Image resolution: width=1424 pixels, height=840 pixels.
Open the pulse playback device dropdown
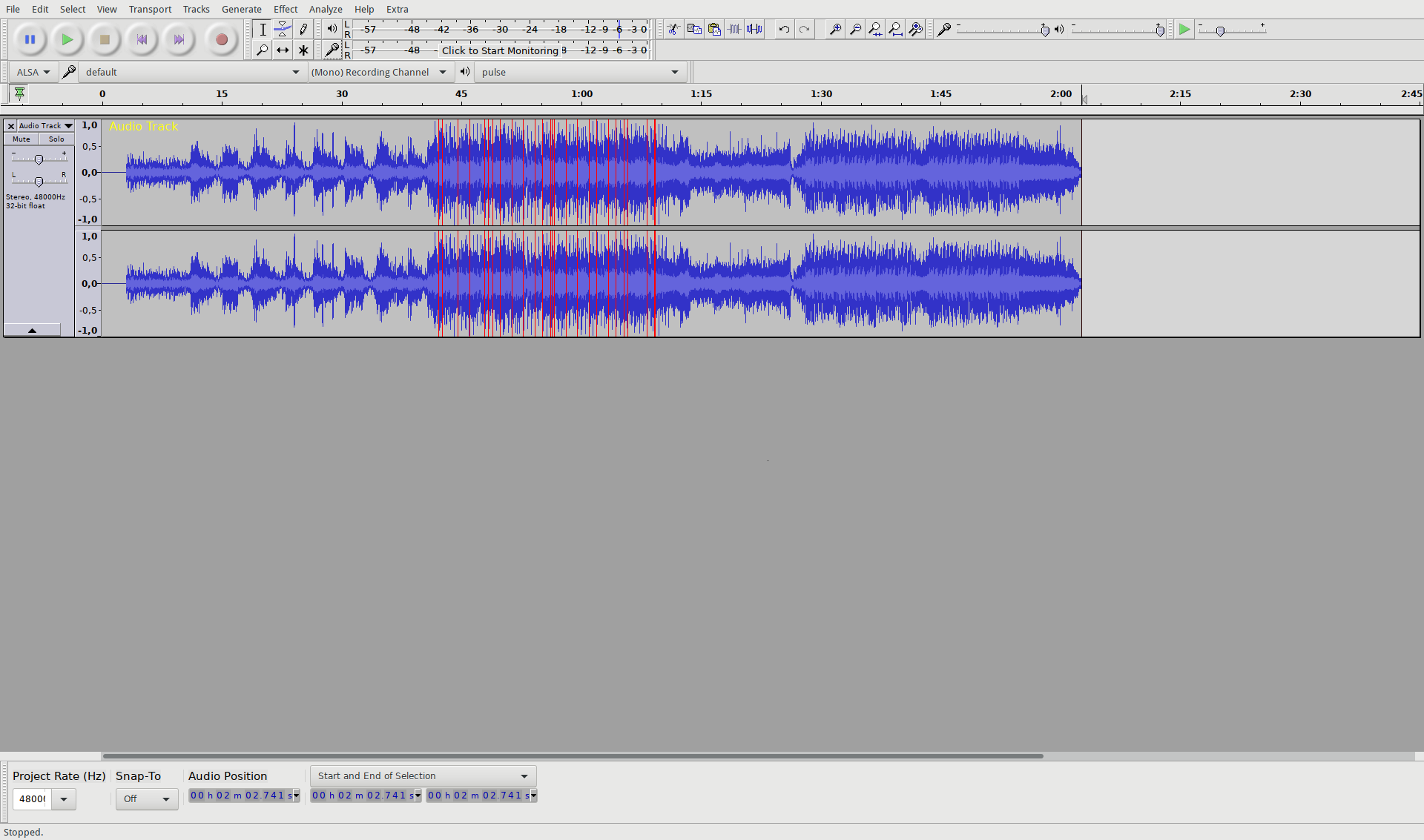[580, 72]
